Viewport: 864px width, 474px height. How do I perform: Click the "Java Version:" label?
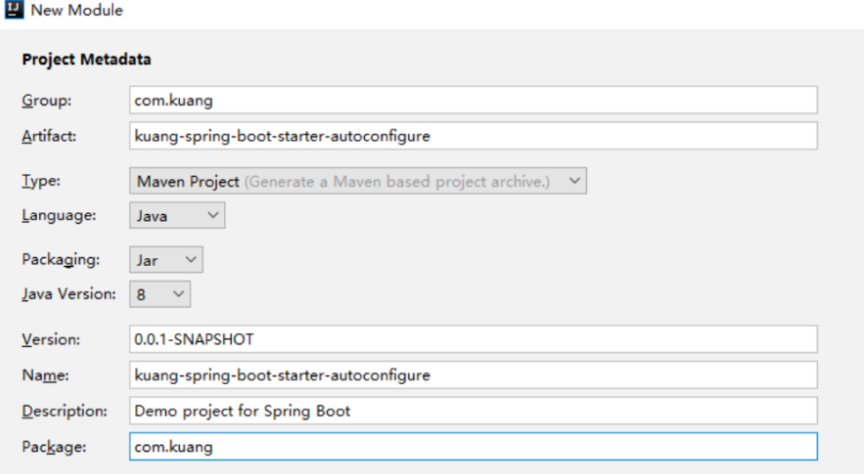(x=68, y=294)
